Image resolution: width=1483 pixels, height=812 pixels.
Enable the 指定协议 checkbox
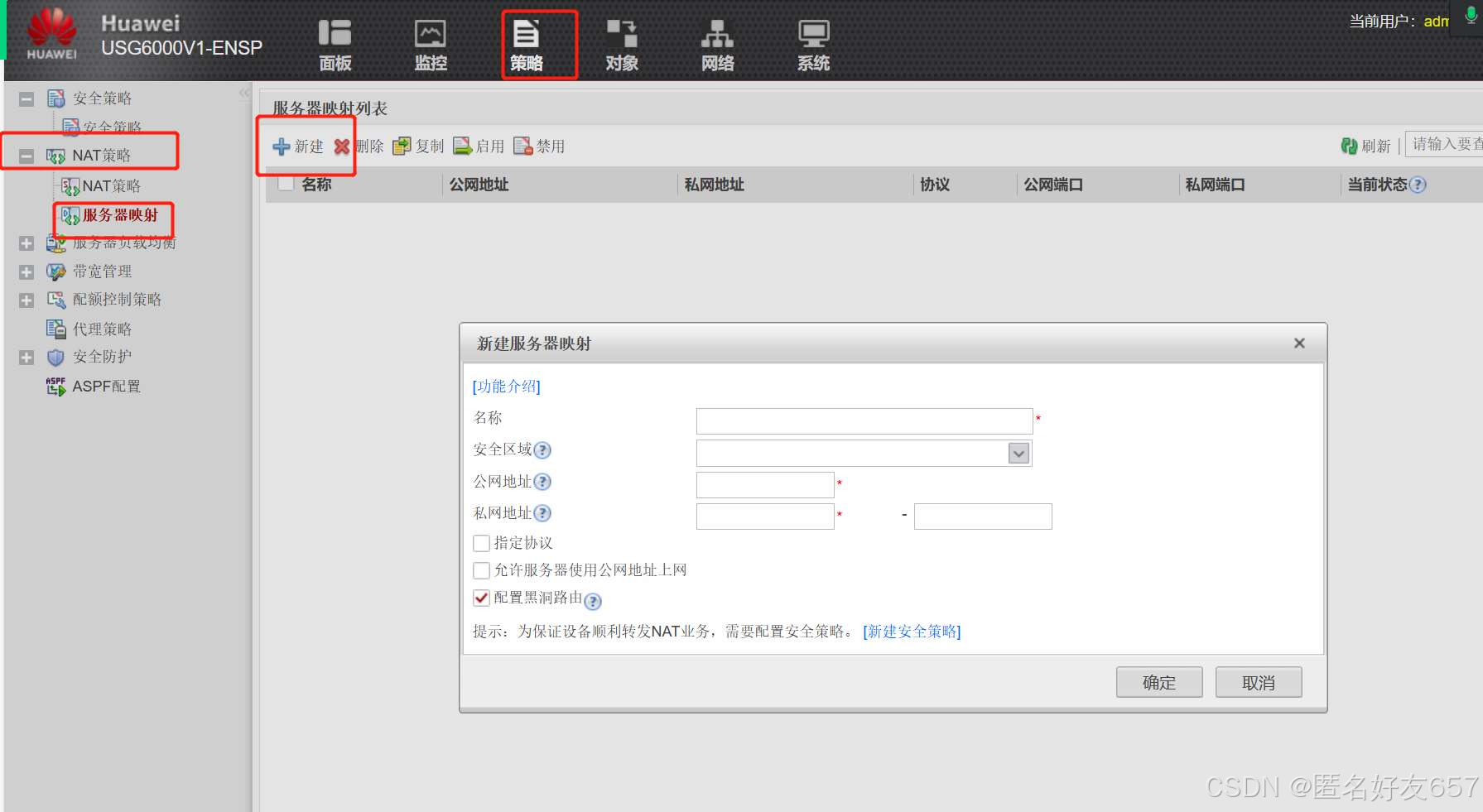pyautogui.click(x=481, y=543)
